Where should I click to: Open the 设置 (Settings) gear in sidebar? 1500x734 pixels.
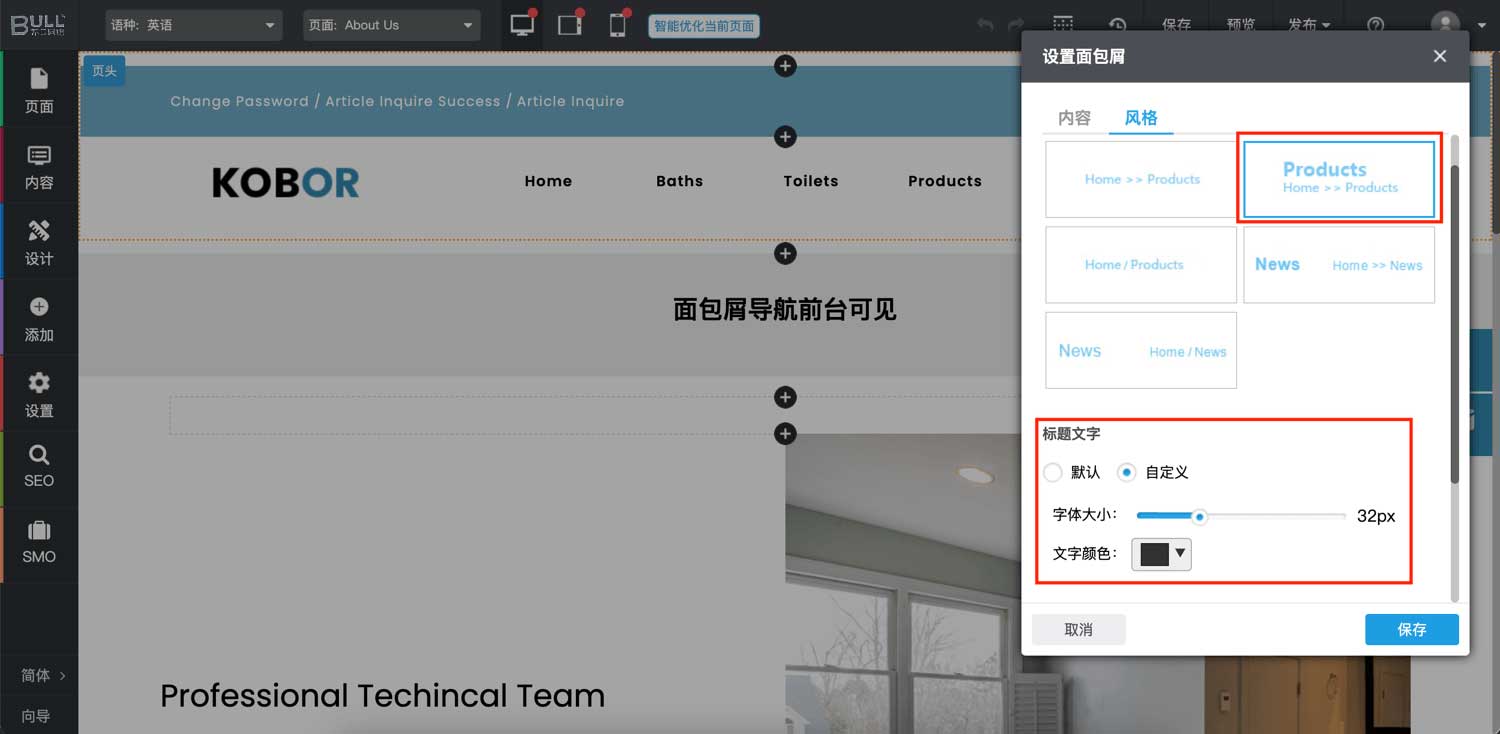[39, 394]
